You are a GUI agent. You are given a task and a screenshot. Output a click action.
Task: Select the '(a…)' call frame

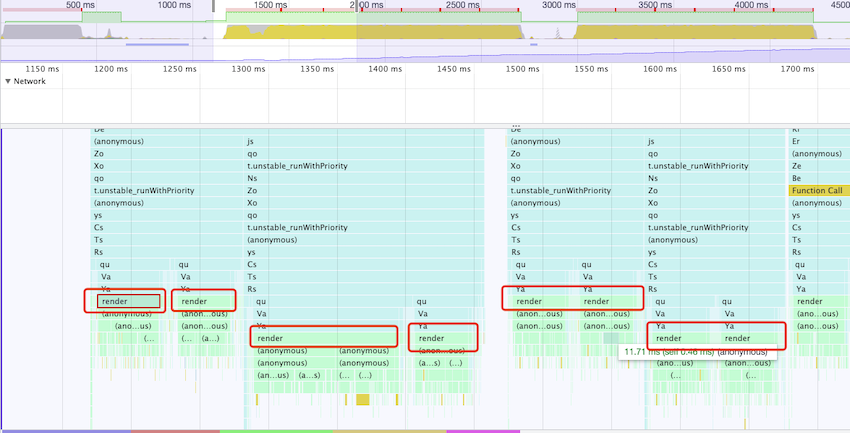click(210, 338)
